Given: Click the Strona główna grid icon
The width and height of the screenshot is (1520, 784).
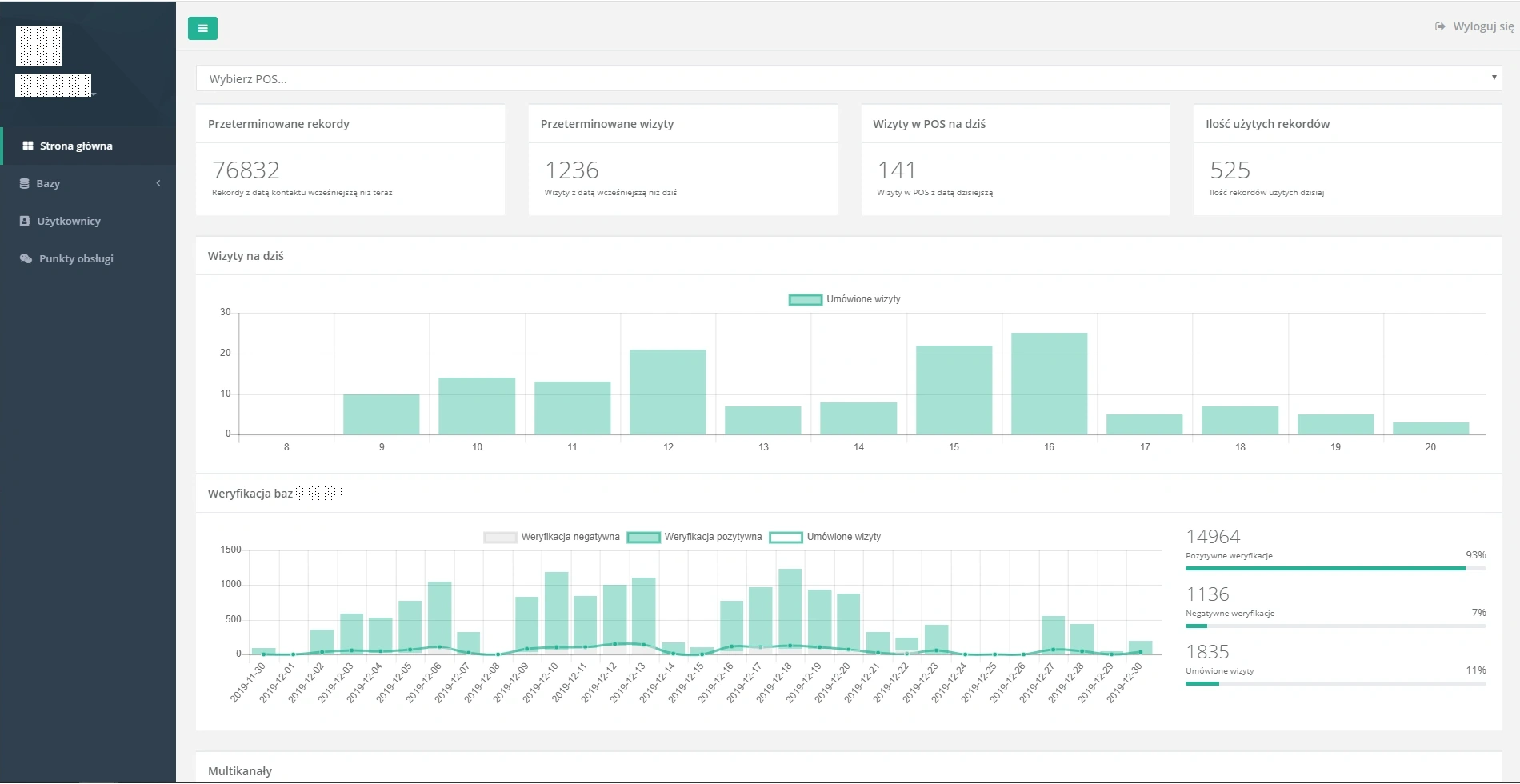Looking at the screenshot, I should click(28, 146).
